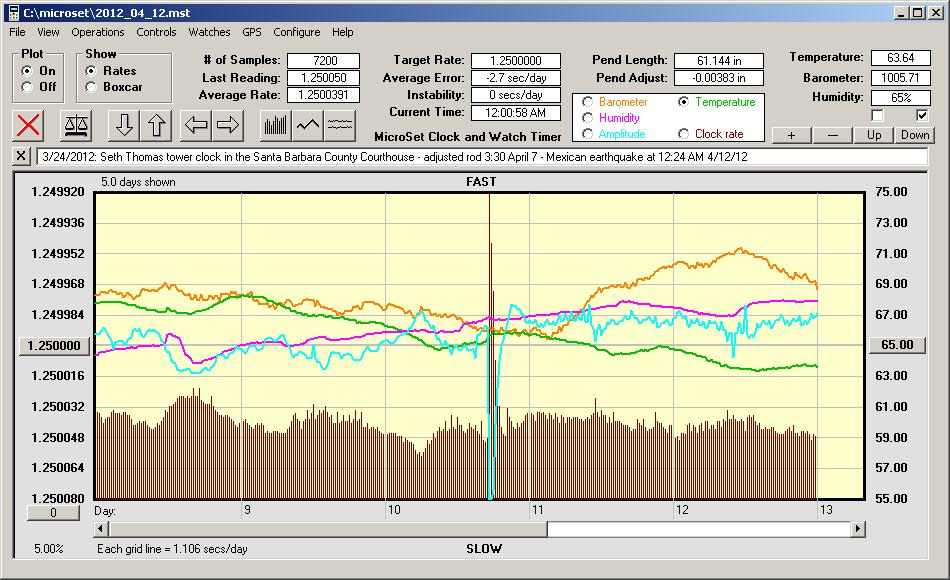Image resolution: width=950 pixels, height=580 pixels.
Task: Click the up arrow toolbar icon
Action: coord(156,125)
